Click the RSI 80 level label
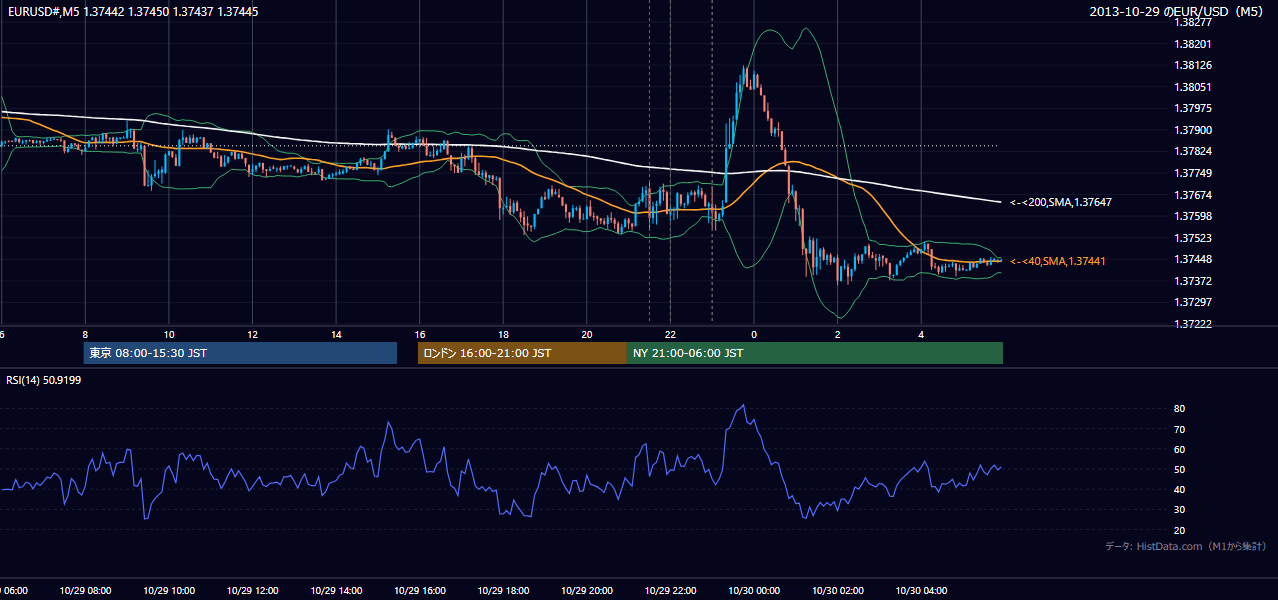This screenshot has width=1278, height=600. tap(1180, 409)
